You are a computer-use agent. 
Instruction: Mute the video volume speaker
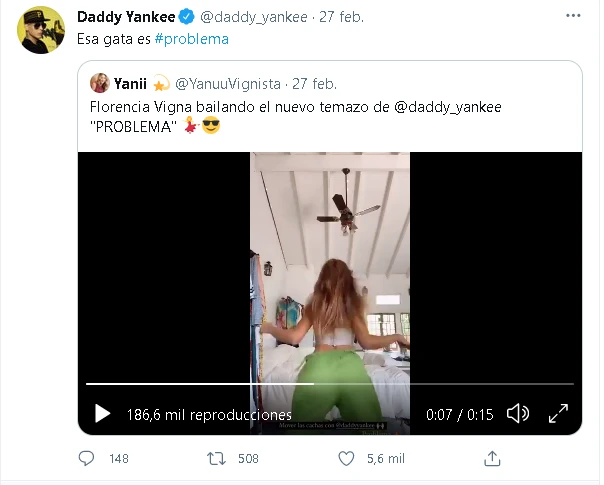(x=517, y=413)
